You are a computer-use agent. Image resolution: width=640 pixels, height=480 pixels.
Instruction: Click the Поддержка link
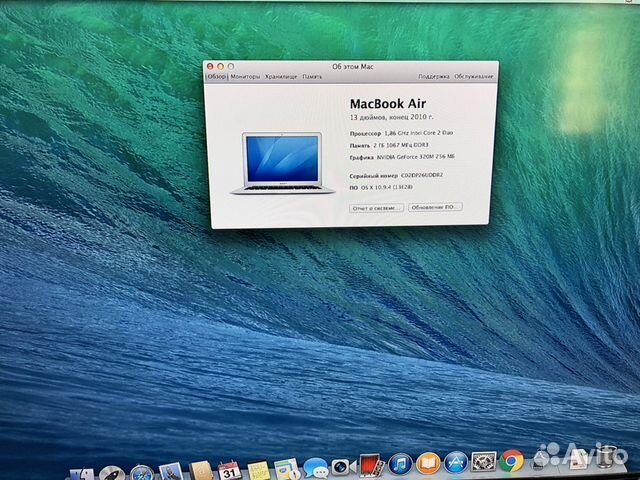point(433,76)
